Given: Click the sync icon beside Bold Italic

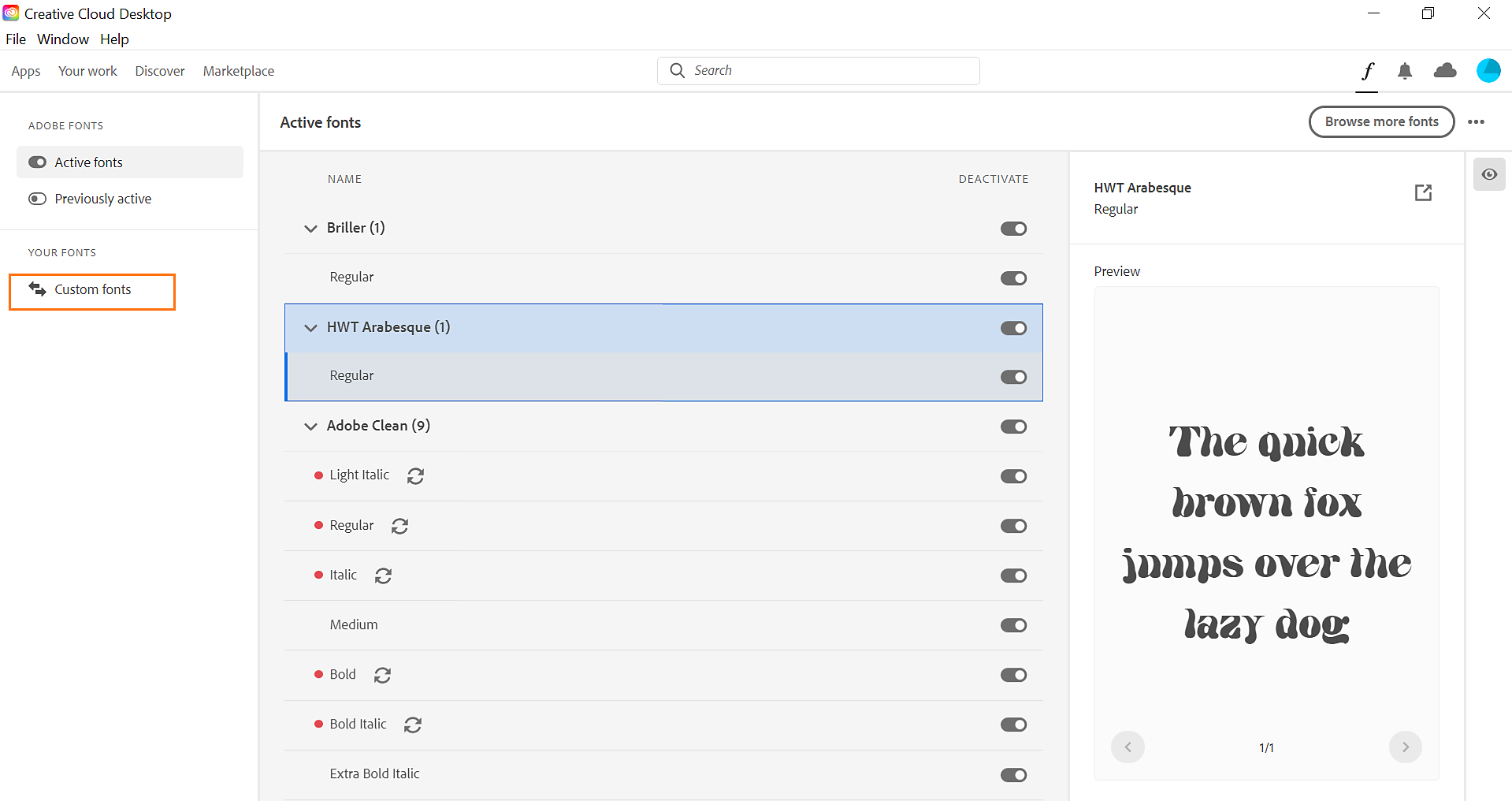Looking at the screenshot, I should [x=413, y=725].
